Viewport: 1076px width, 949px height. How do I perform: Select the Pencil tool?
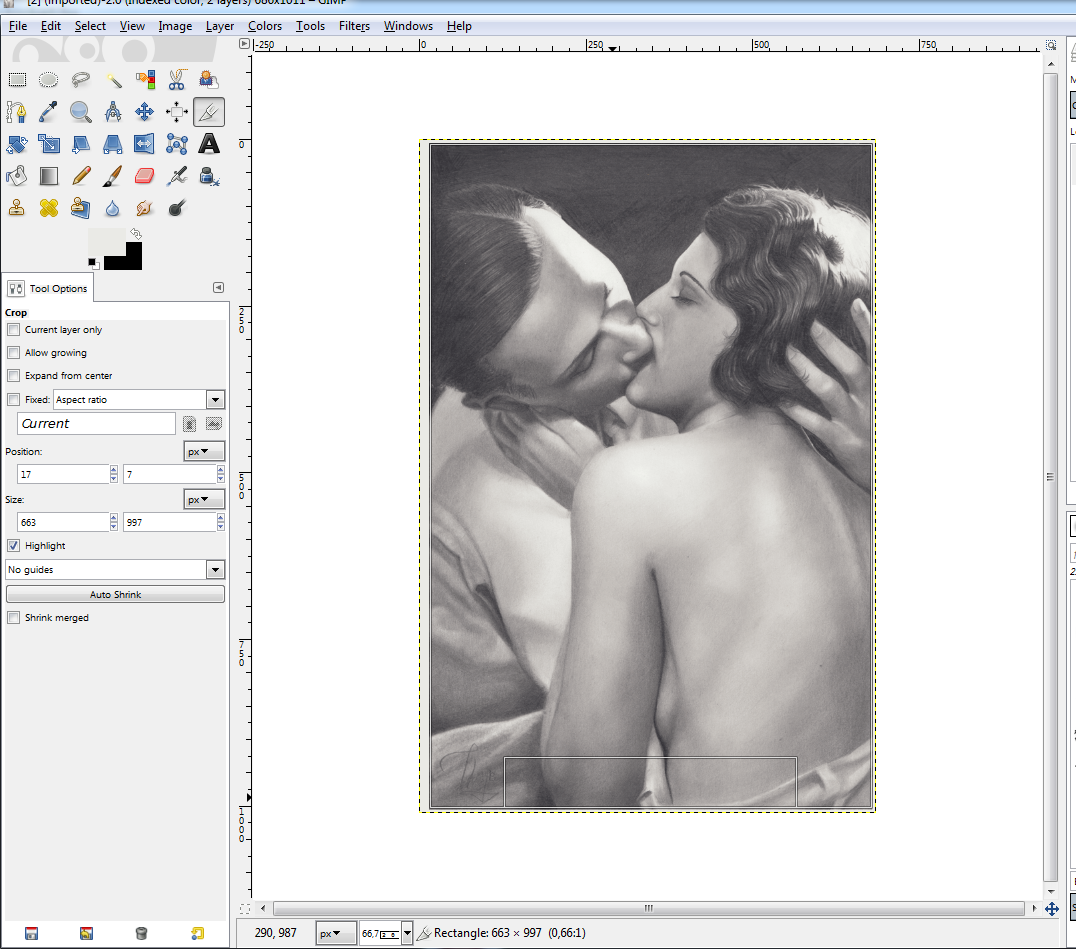[x=81, y=176]
